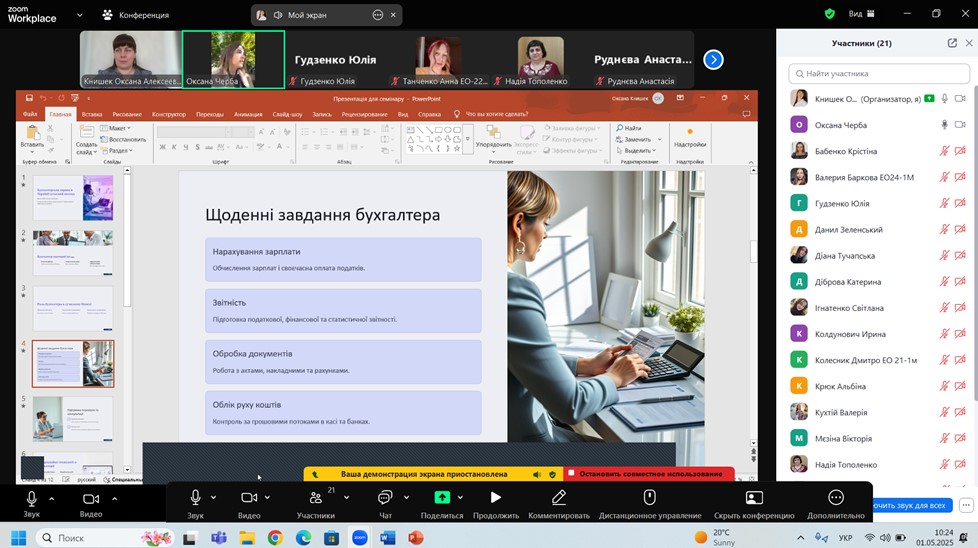Click the Заменить command in ribbon
The height and width of the screenshot is (548, 978).
(637, 139)
